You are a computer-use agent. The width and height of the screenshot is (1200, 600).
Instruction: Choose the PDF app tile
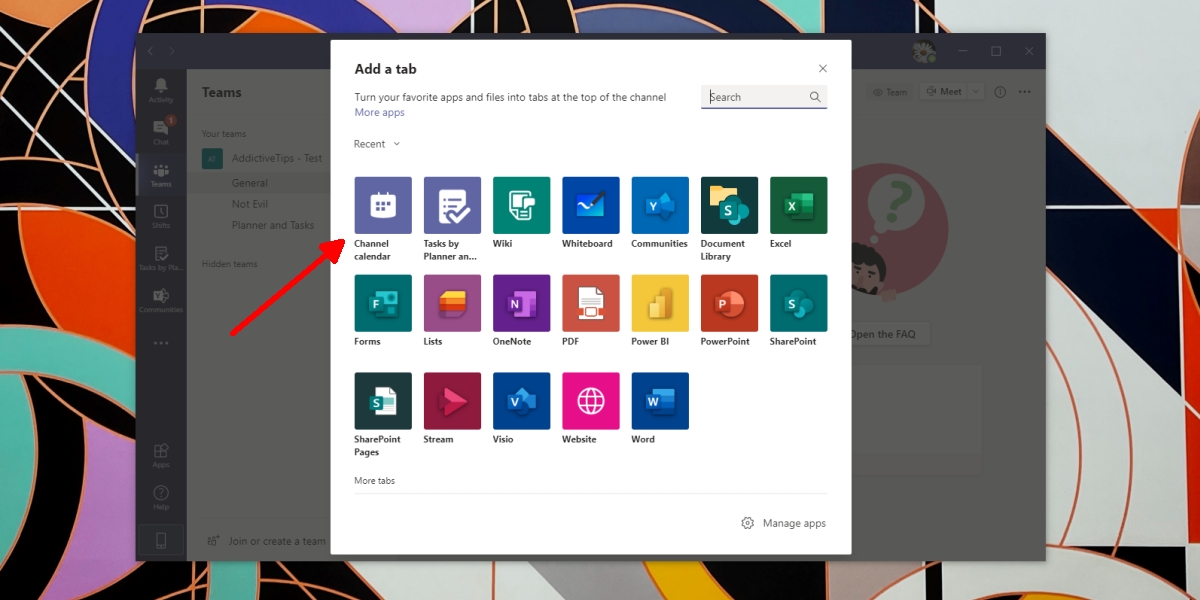[591, 303]
